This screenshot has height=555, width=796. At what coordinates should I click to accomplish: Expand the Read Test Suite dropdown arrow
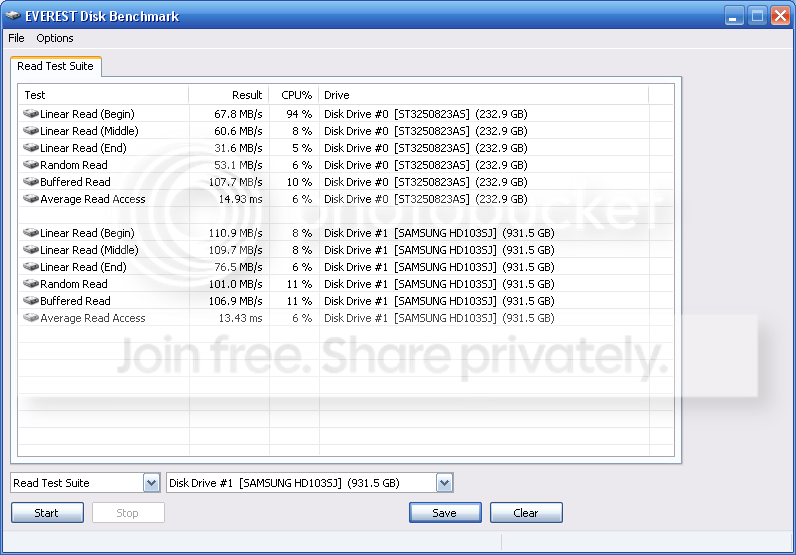[151, 482]
